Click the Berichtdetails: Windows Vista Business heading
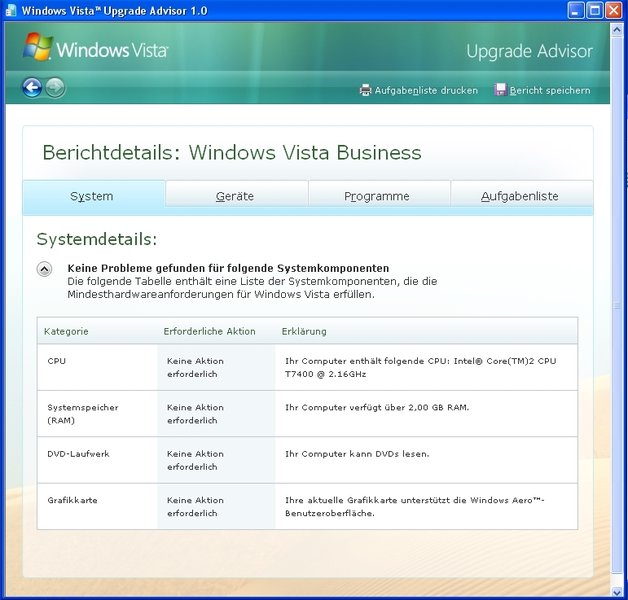Screen dimensions: 628x600 click(232, 153)
